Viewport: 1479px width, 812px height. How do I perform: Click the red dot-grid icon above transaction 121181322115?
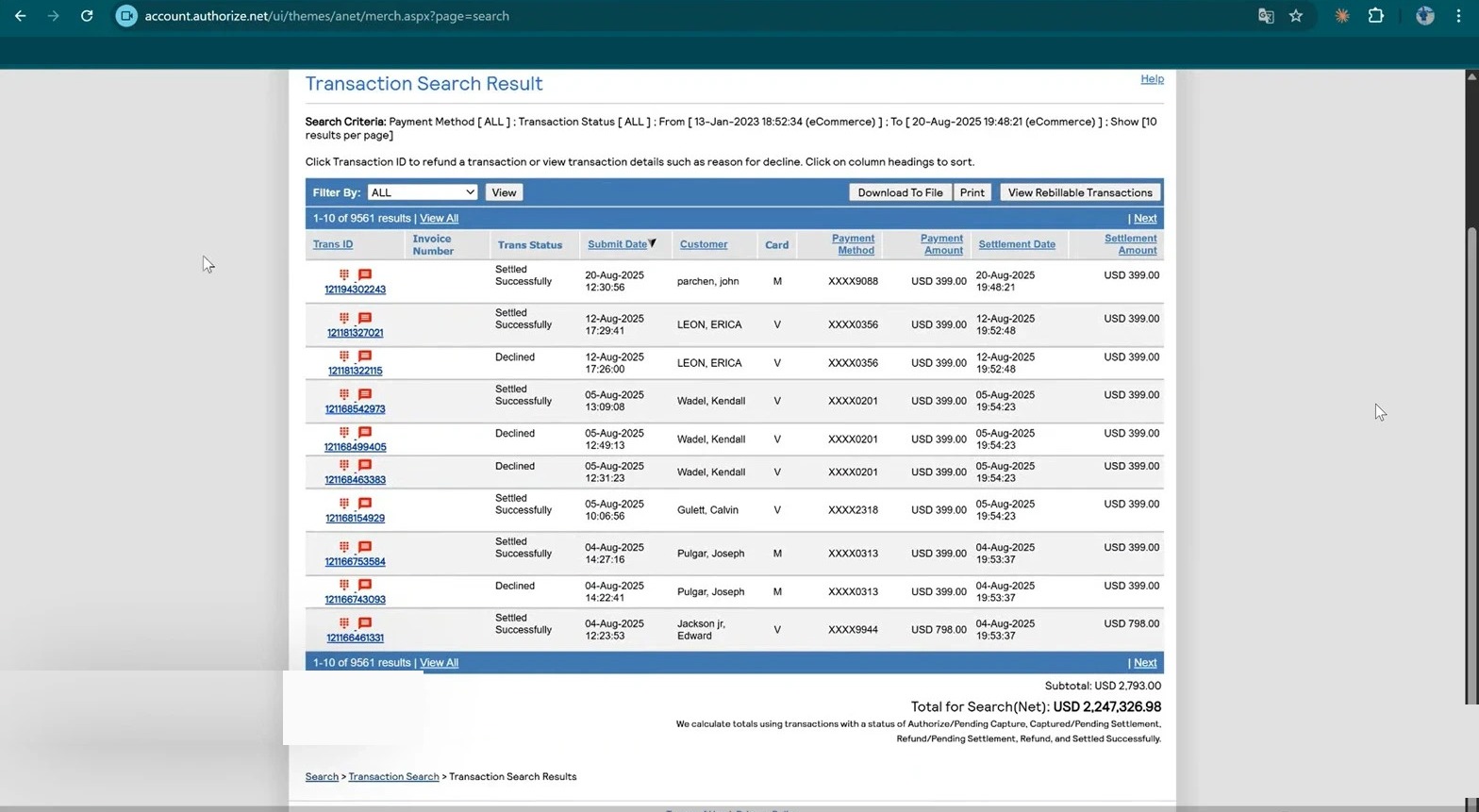344,356
